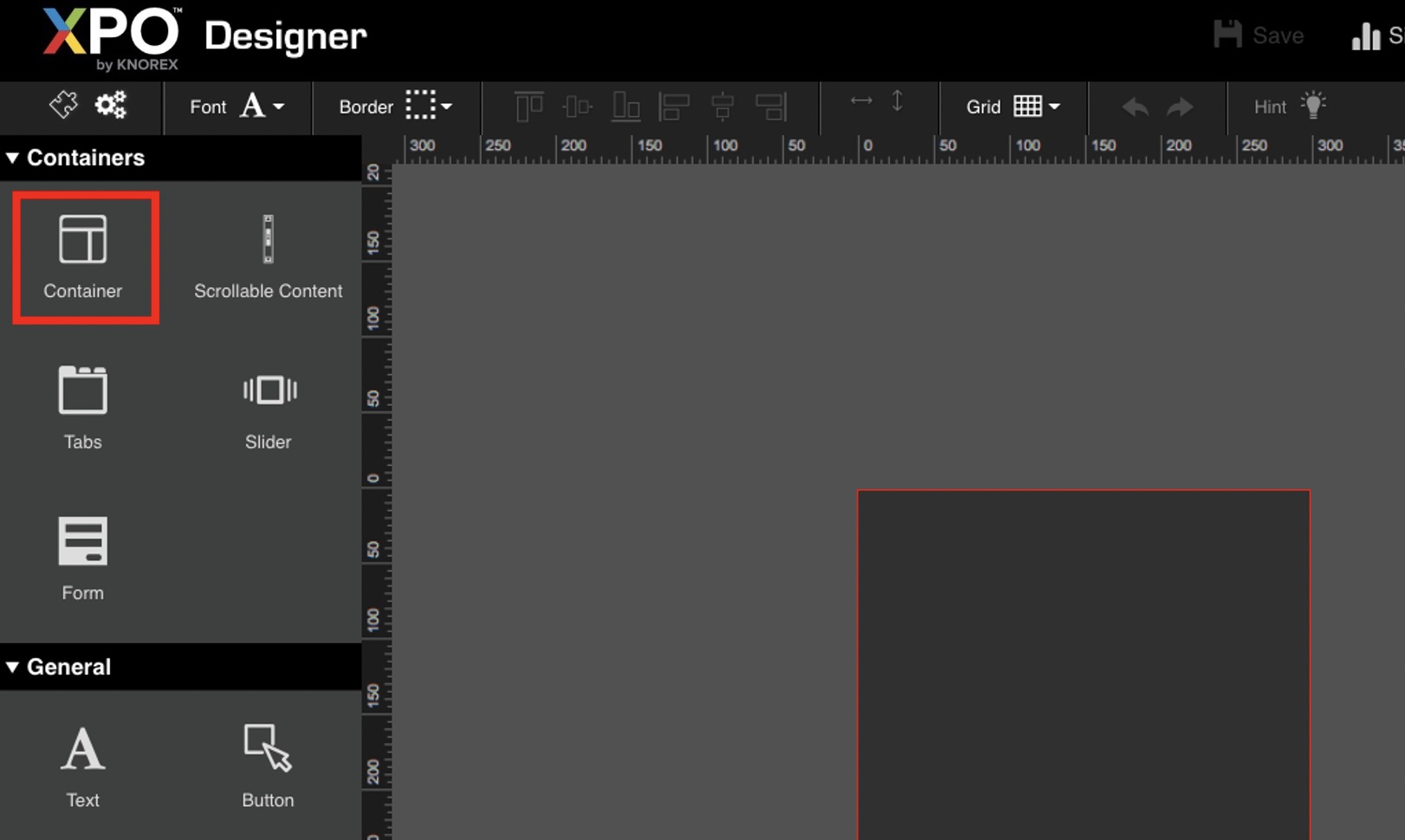Open the puzzle-piece plugins icon

(63, 106)
